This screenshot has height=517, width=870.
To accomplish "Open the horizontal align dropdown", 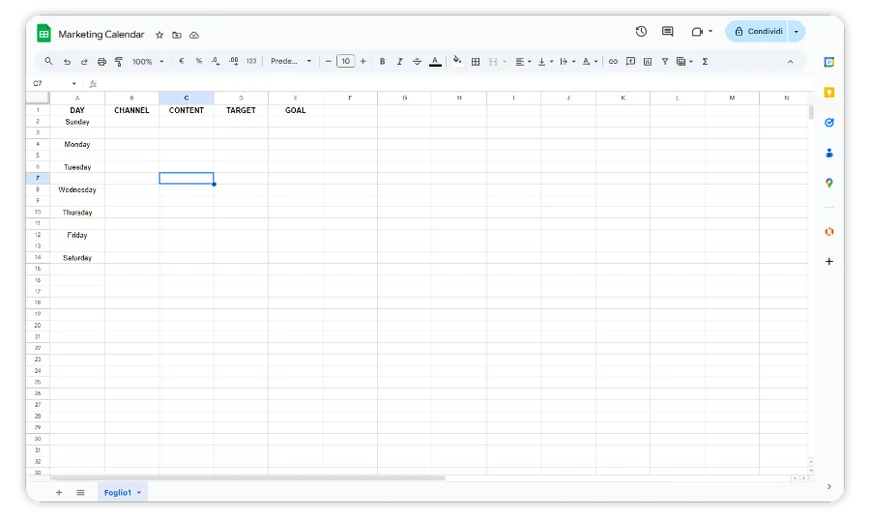I will [x=523, y=62].
